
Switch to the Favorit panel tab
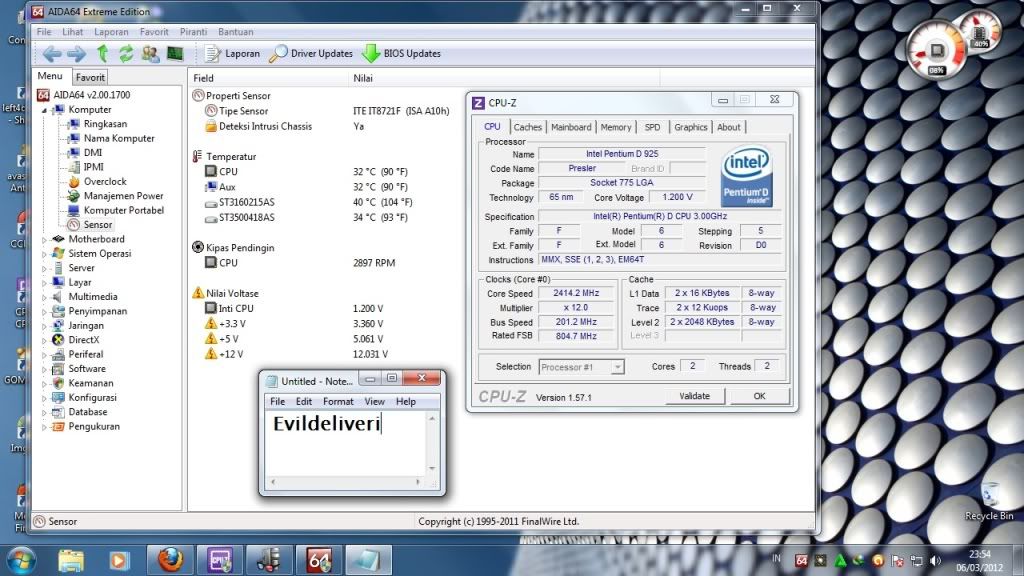click(x=90, y=77)
